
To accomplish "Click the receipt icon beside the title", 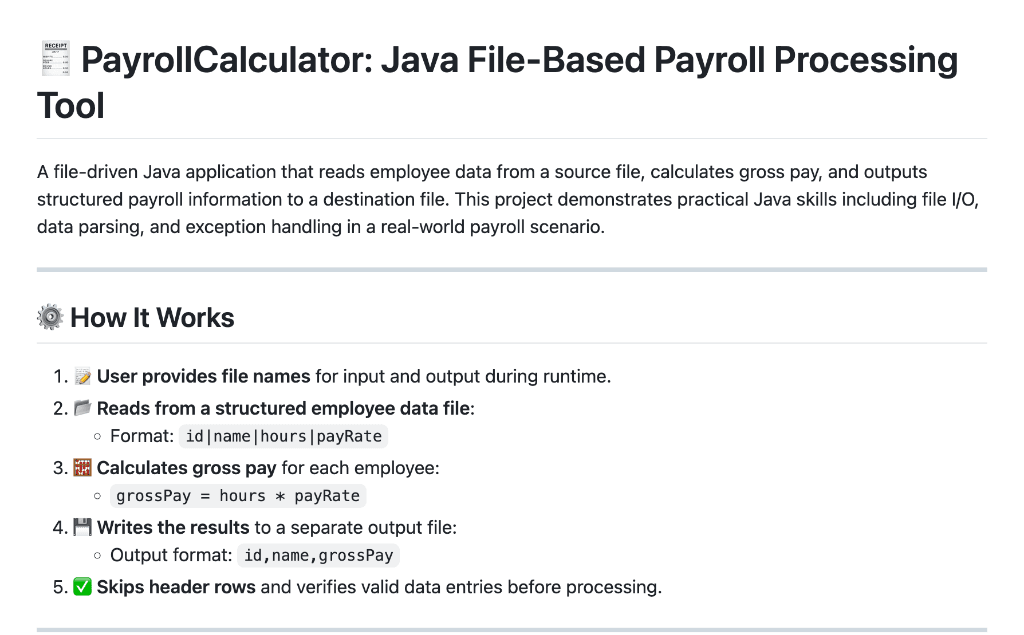I will click(x=54, y=60).
